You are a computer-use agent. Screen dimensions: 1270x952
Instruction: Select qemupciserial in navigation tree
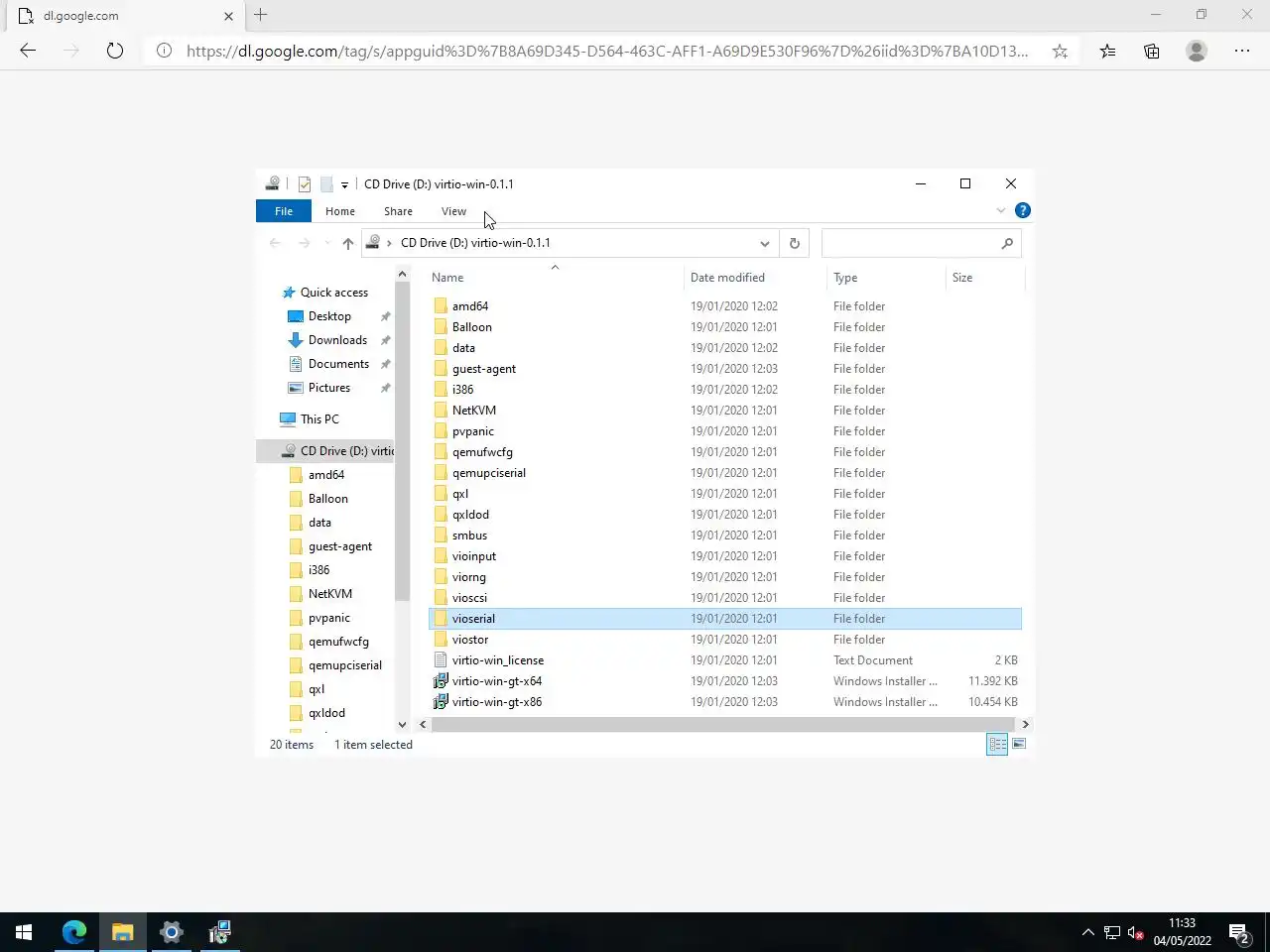point(344,665)
